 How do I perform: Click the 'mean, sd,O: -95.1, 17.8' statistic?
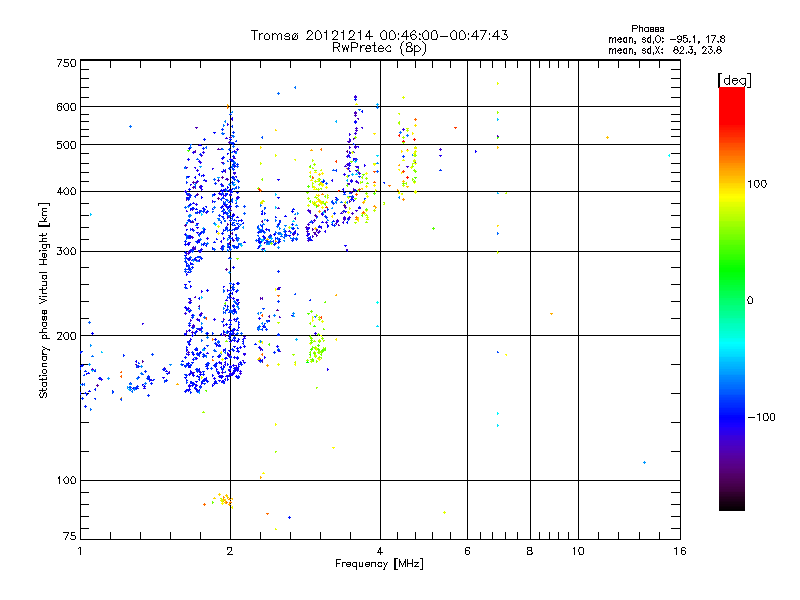[666, 39]
